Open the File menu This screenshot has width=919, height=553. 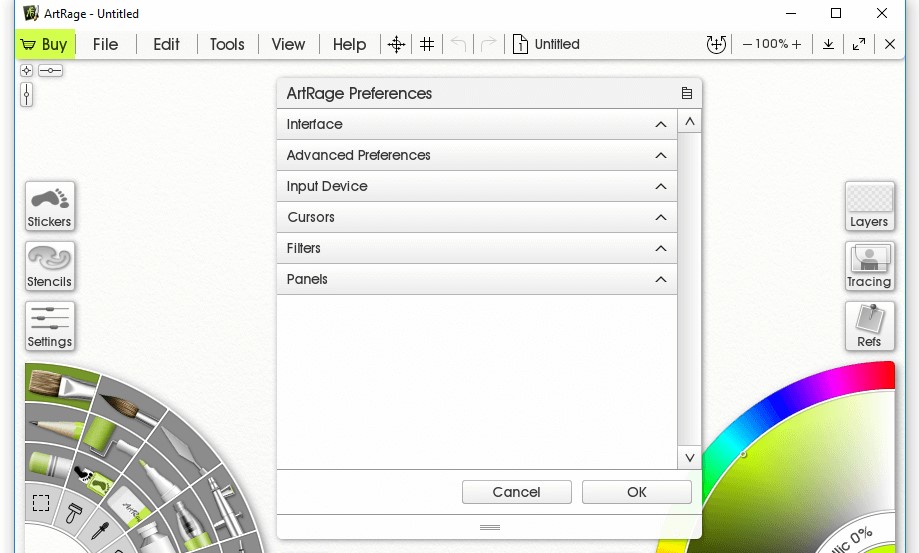pos(105,45)
